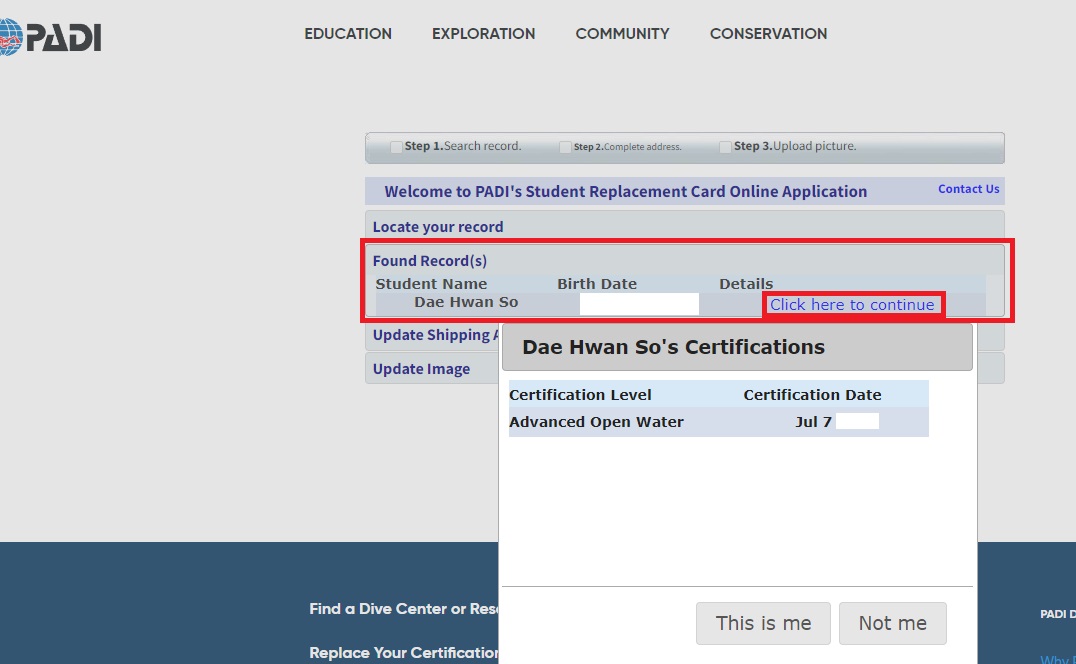Viewport: 1076px width, 664px height.
Task: Click the Certification Date column header
Action: (x=812, y=395)
